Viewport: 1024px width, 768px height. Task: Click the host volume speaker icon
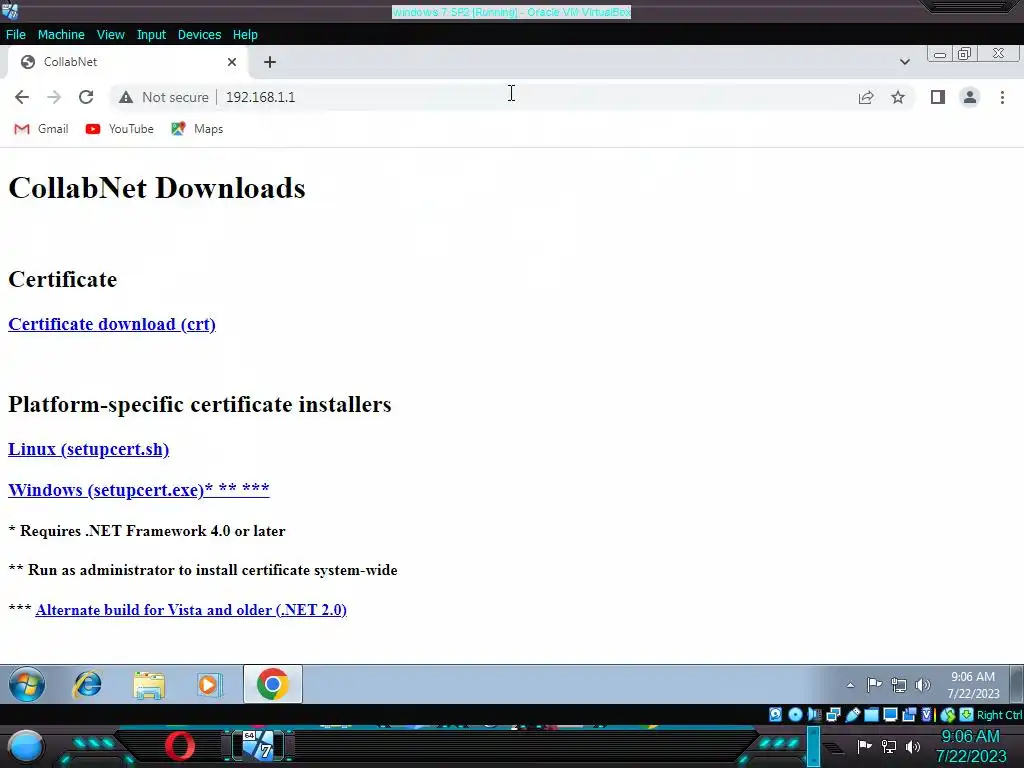point(913,746)
